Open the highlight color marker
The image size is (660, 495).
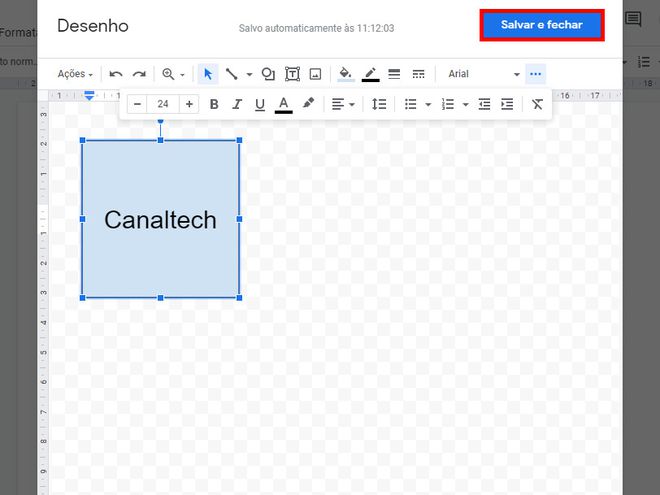[309, 103]
